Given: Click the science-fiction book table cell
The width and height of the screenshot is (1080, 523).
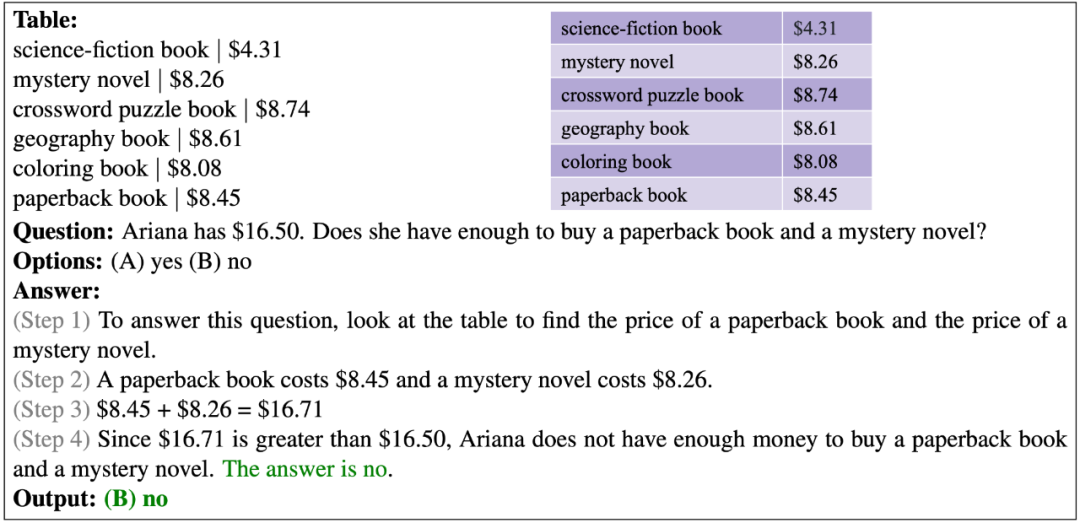Looking at the screenshot, I should pyautogui.click(x=666, y=28).
